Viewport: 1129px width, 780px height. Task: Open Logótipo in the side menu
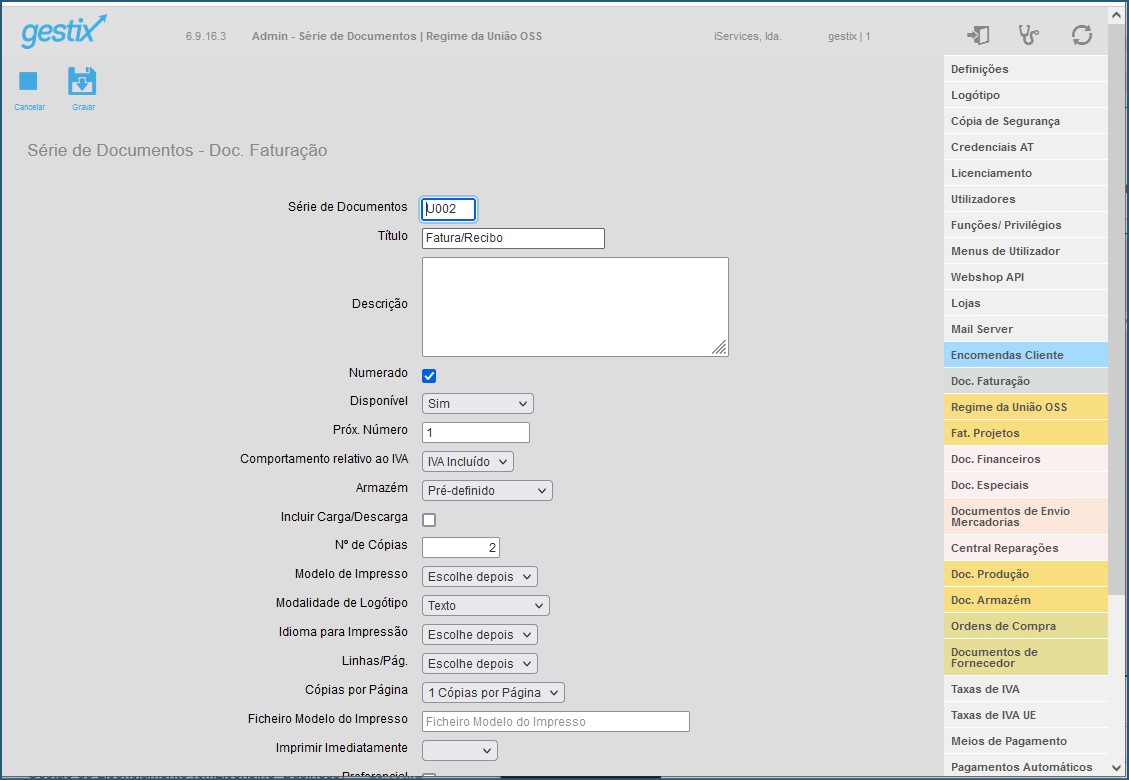(1025, 95)
